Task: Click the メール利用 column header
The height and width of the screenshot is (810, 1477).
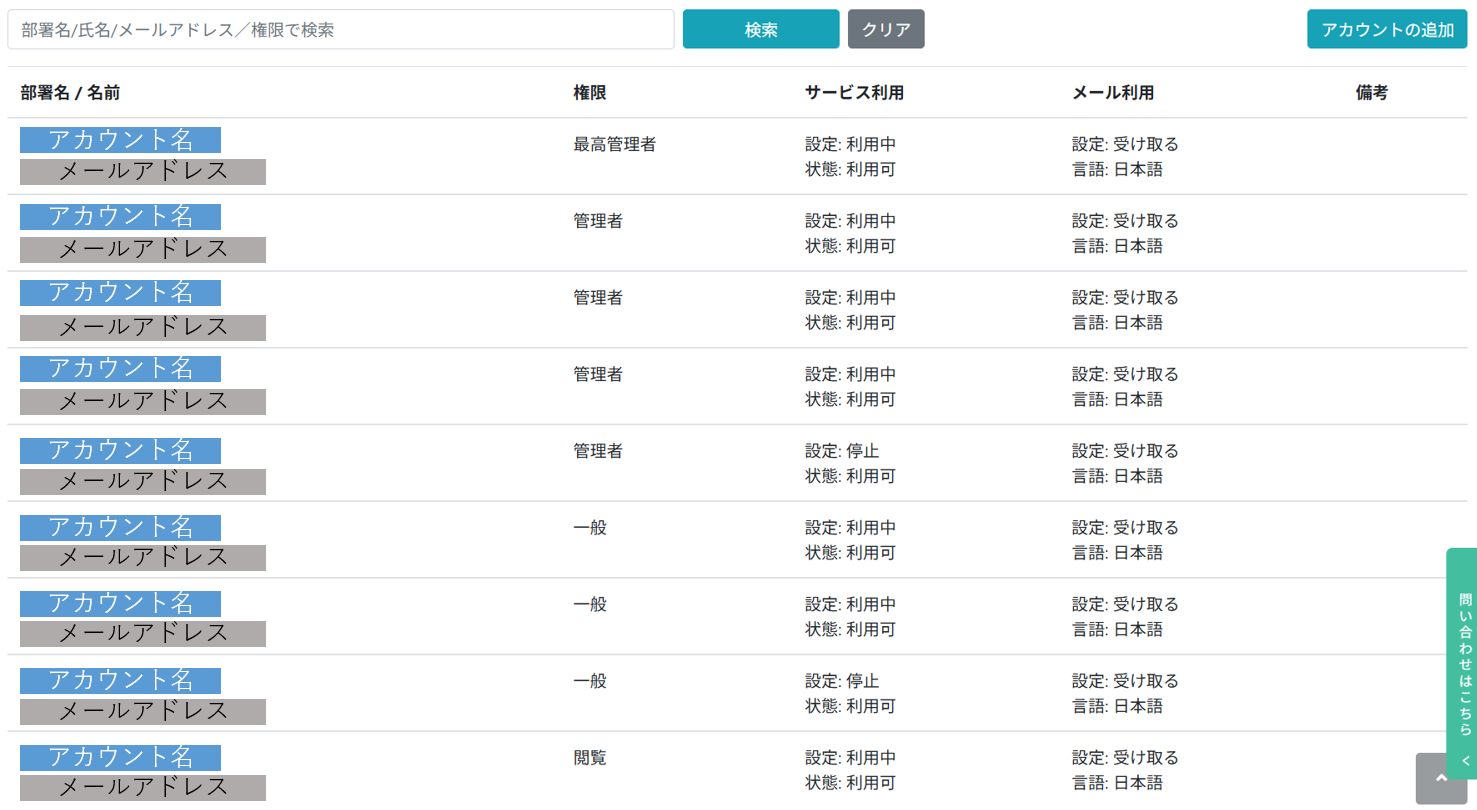Action: pos(1113,93)
